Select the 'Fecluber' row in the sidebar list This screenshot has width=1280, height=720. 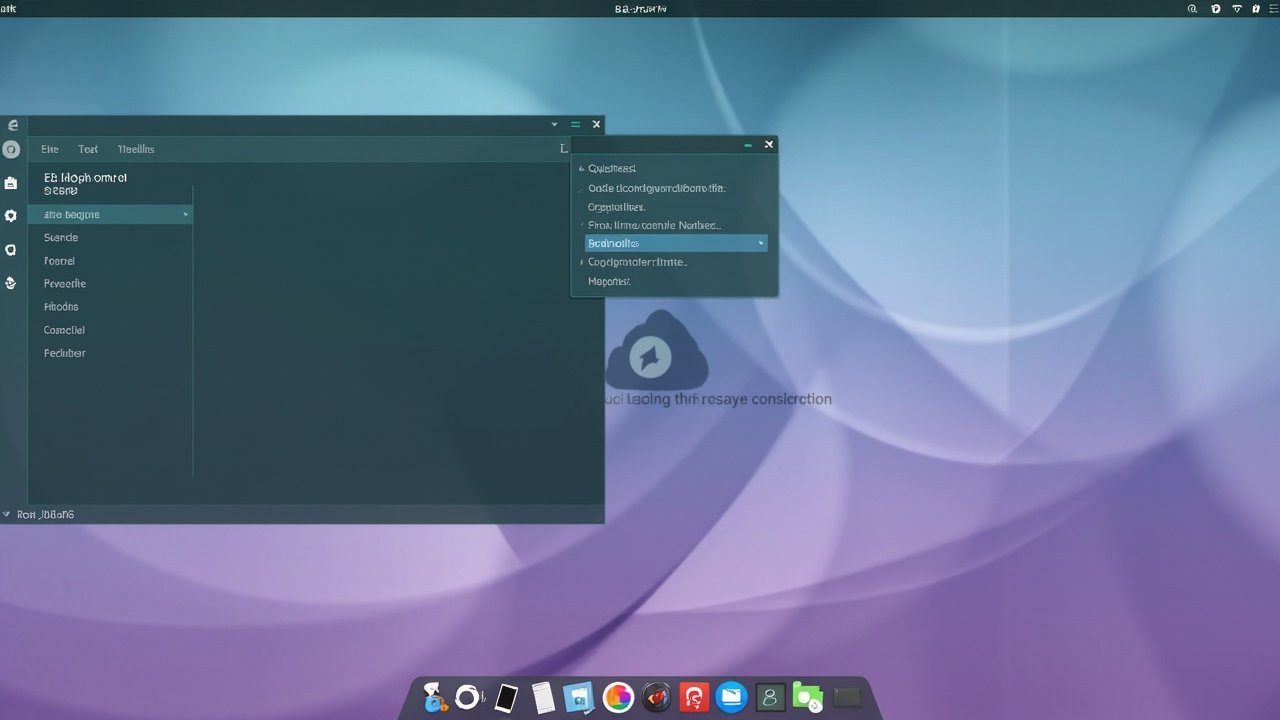[x=110, y=353]
